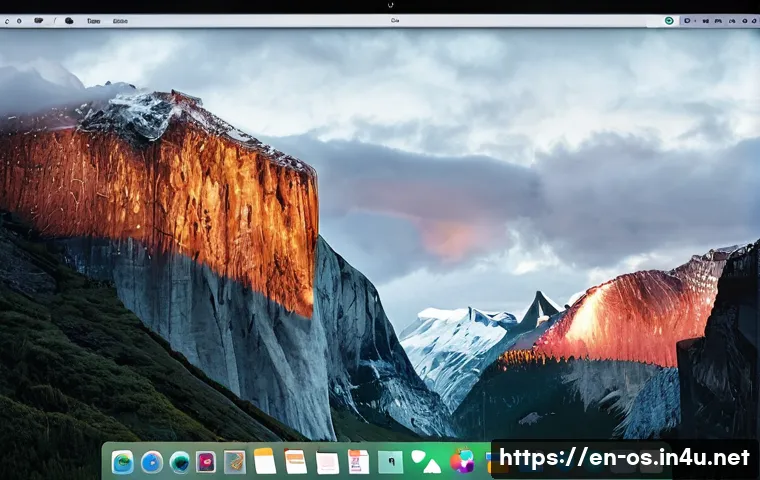Open the teal square dock icon with dark glyph
This screenshot has height=480, width=760.
pyautogui.click(x=391, y=462)
